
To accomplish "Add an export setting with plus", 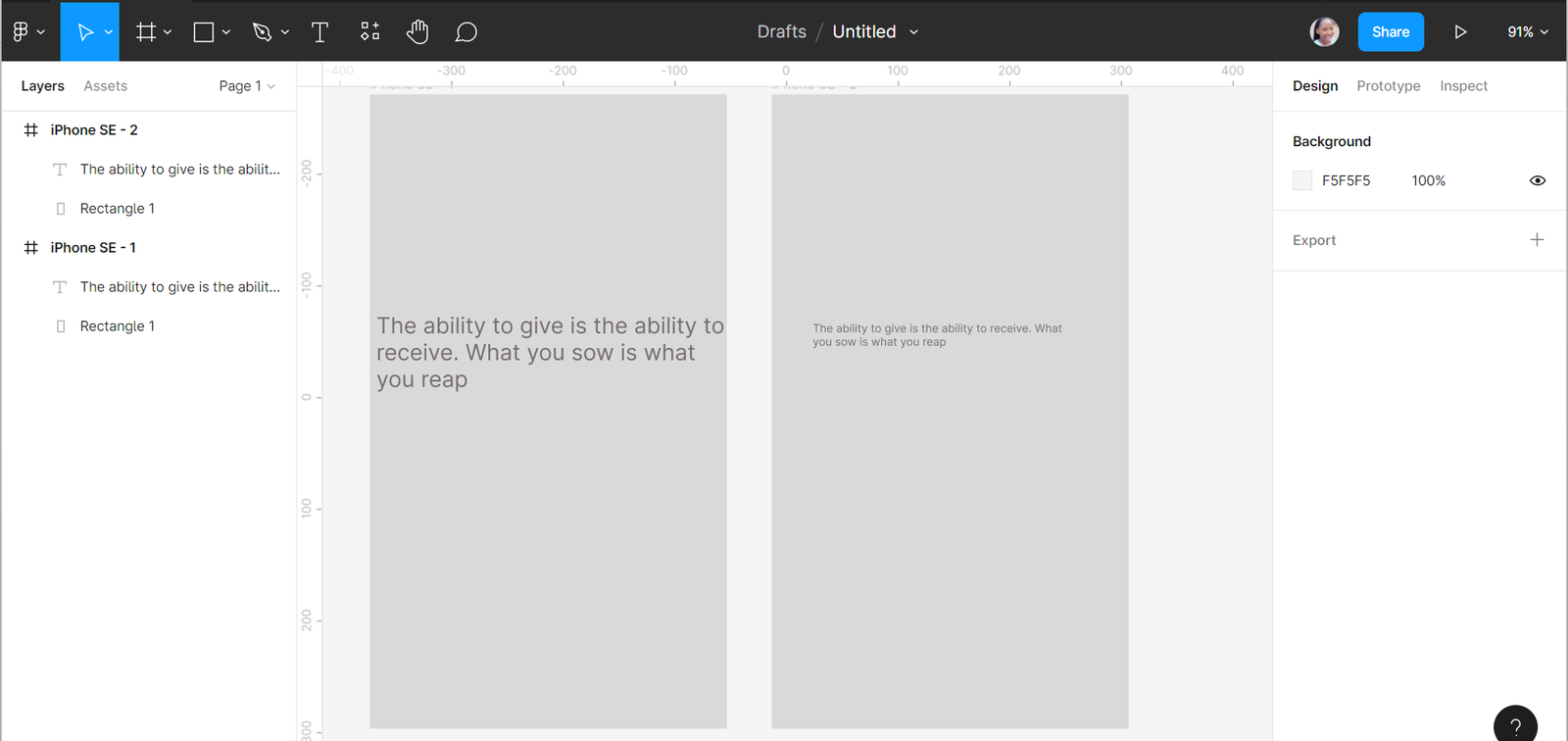I will [1537, 240].
